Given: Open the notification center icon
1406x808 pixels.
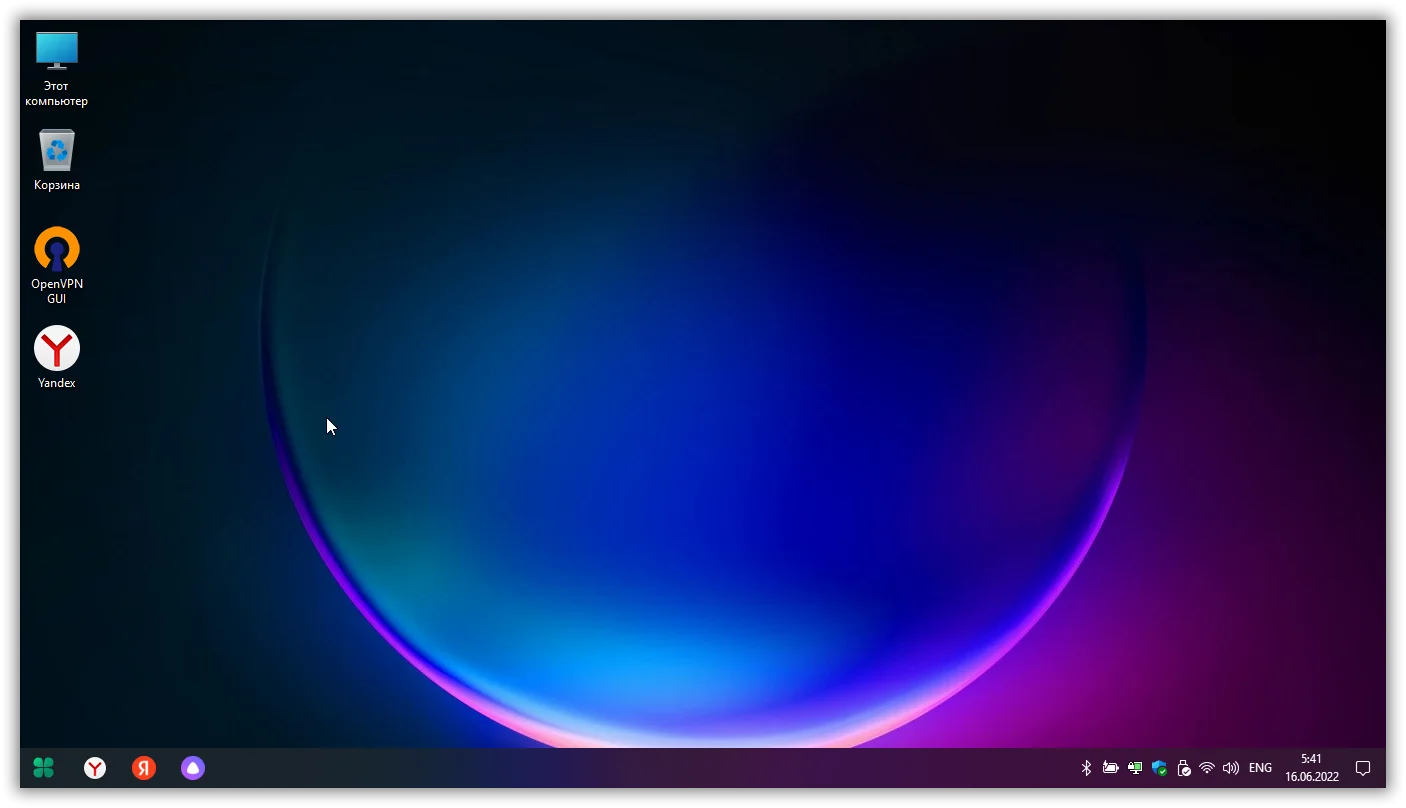Looking at the screenshot, I should [x=1362, y=768].
